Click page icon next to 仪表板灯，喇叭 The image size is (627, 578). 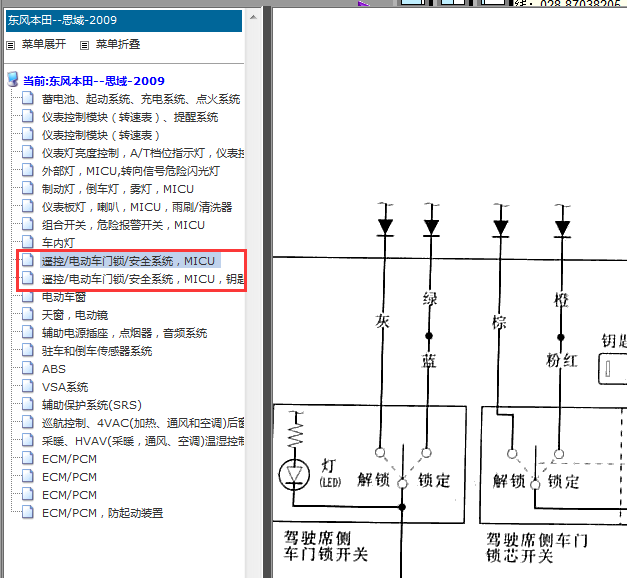28,206
